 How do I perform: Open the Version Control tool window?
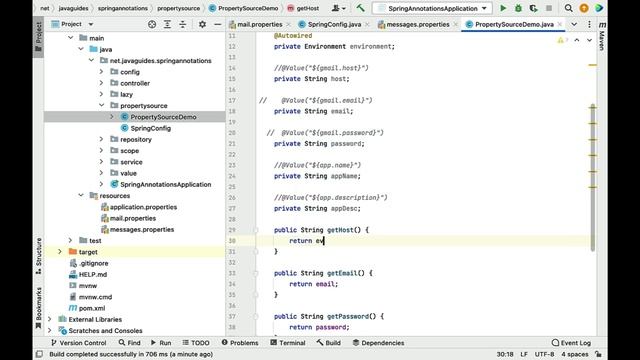coord(78,343)
